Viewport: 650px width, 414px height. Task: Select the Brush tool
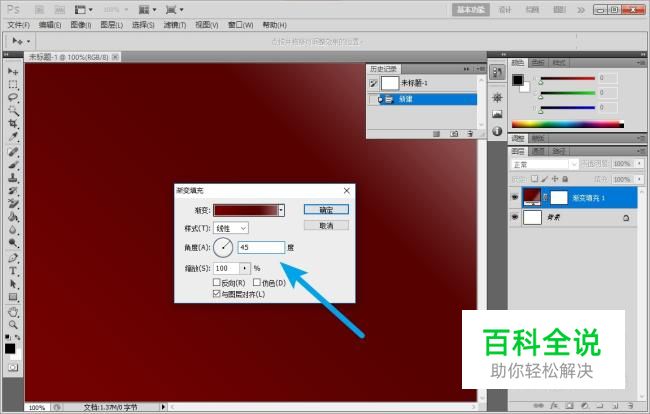click(13, 165)
